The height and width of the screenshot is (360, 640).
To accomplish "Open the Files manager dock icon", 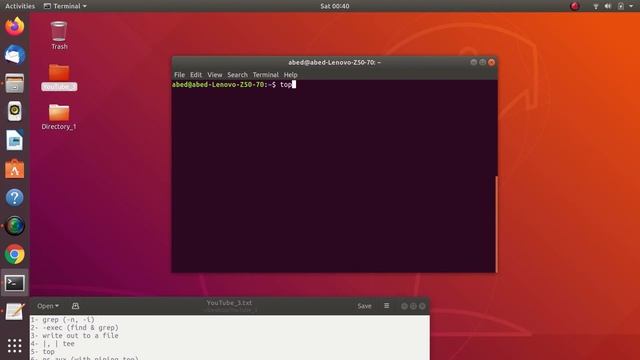I will point(15,83).
